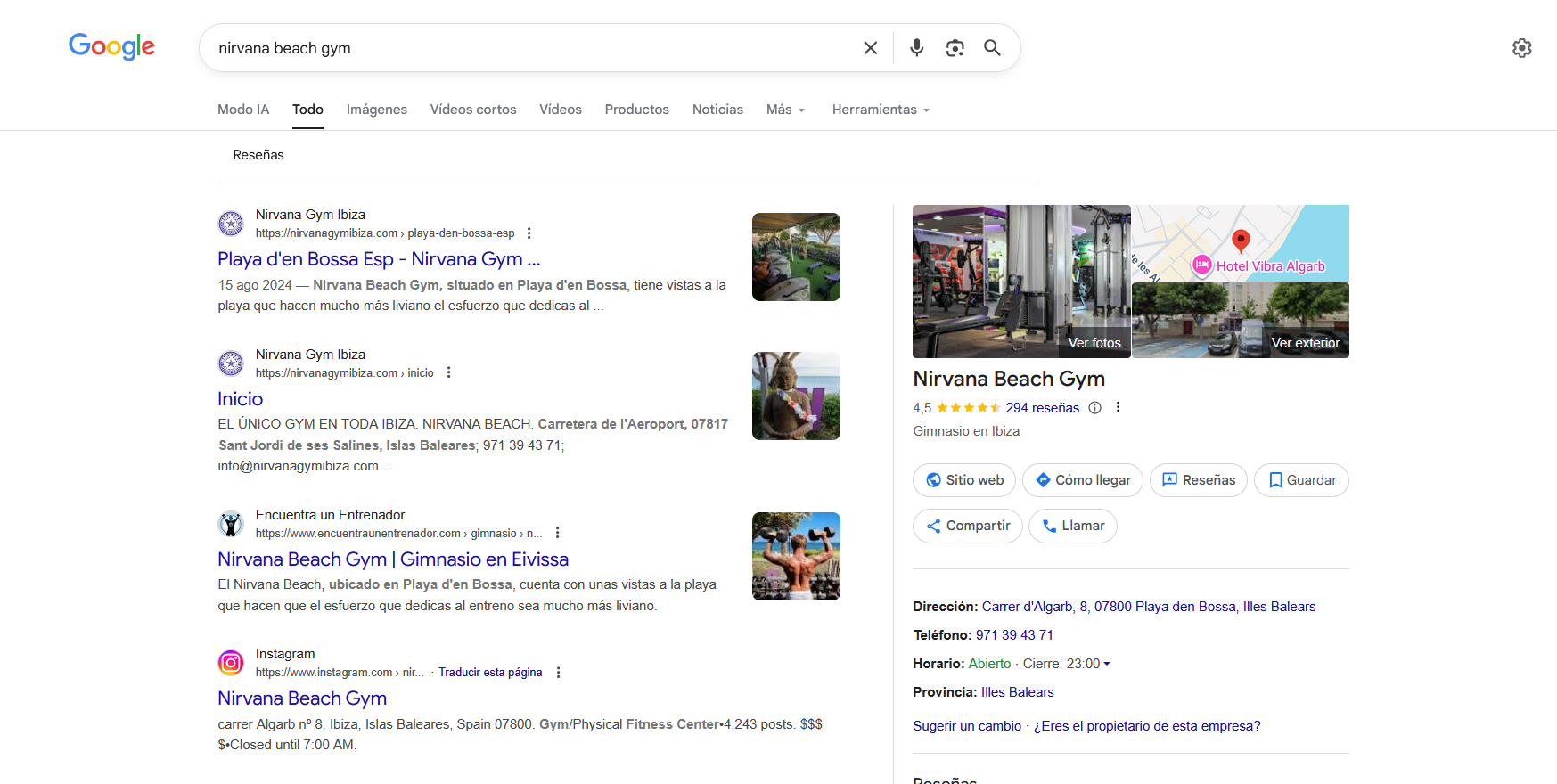Viewport: 1557px width, 784px height.
Task: Click the magnifying glass search icon
Action: click(992, 48)
